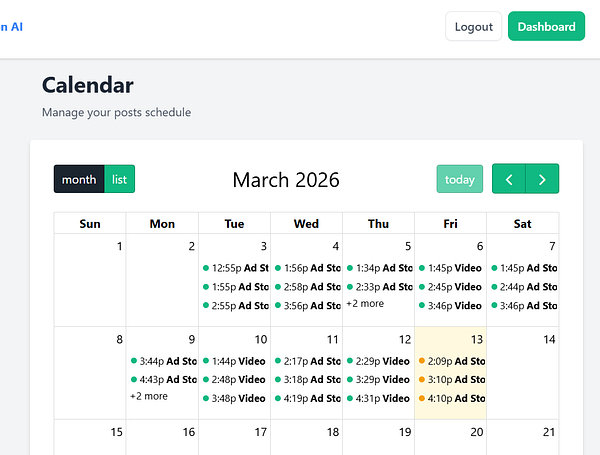Go to previous month with left chevron
This screenshot has height=455, width=600.
[x=509, y=179]
